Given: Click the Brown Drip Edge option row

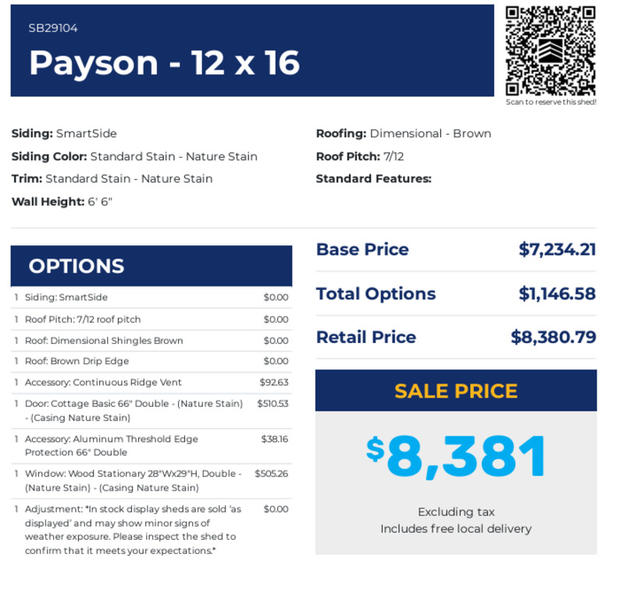Looking at the screenshot, I should [151, 361].
